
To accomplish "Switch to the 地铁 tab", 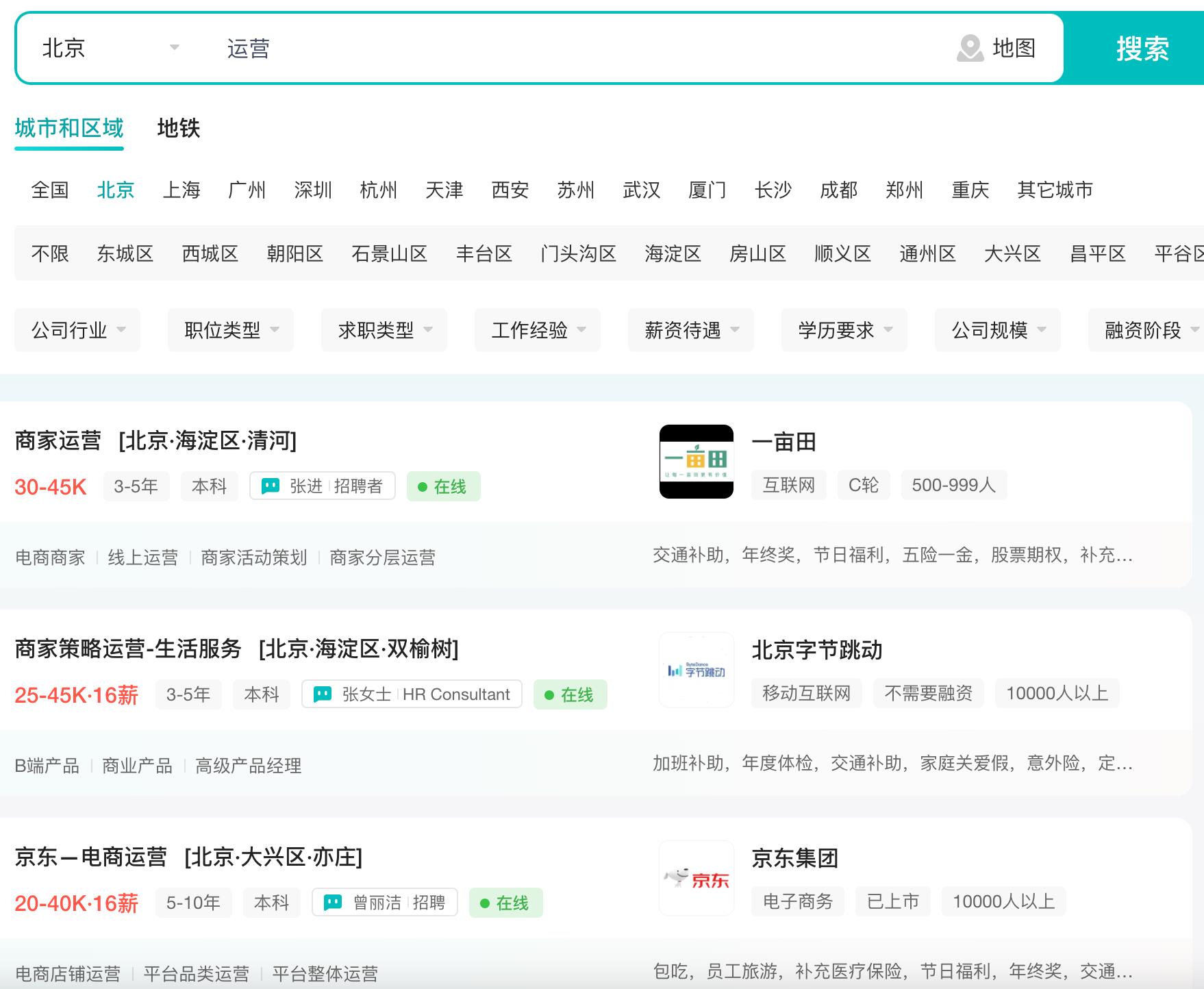I will pyautogui.click(x=179, y=128).
